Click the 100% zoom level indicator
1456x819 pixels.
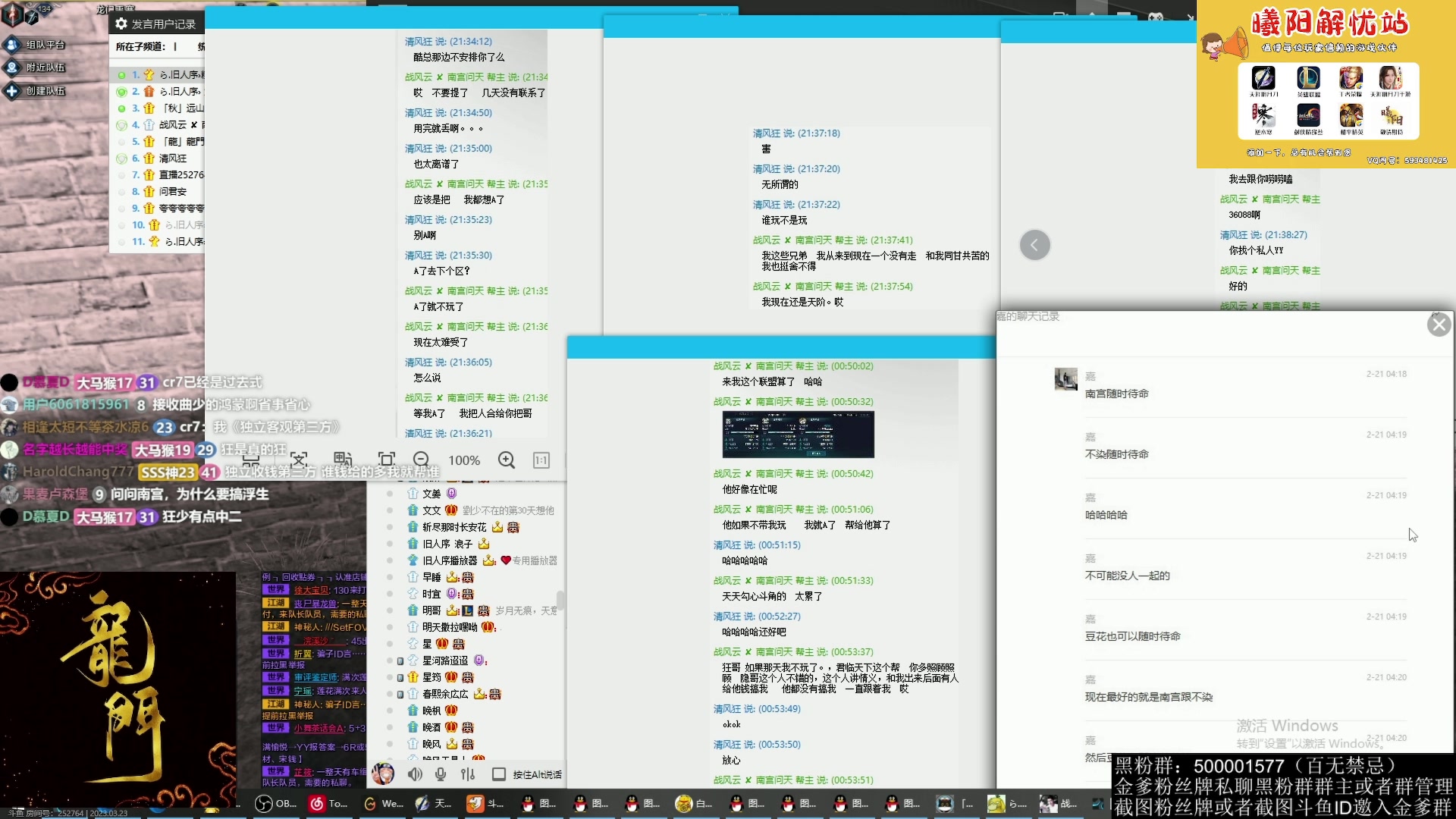tap(464, 460)
